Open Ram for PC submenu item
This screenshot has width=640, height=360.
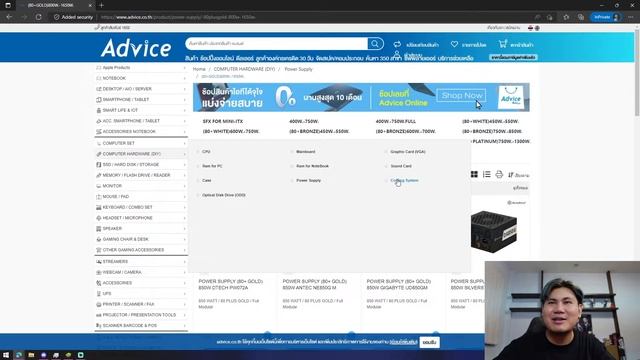[212, 166]
